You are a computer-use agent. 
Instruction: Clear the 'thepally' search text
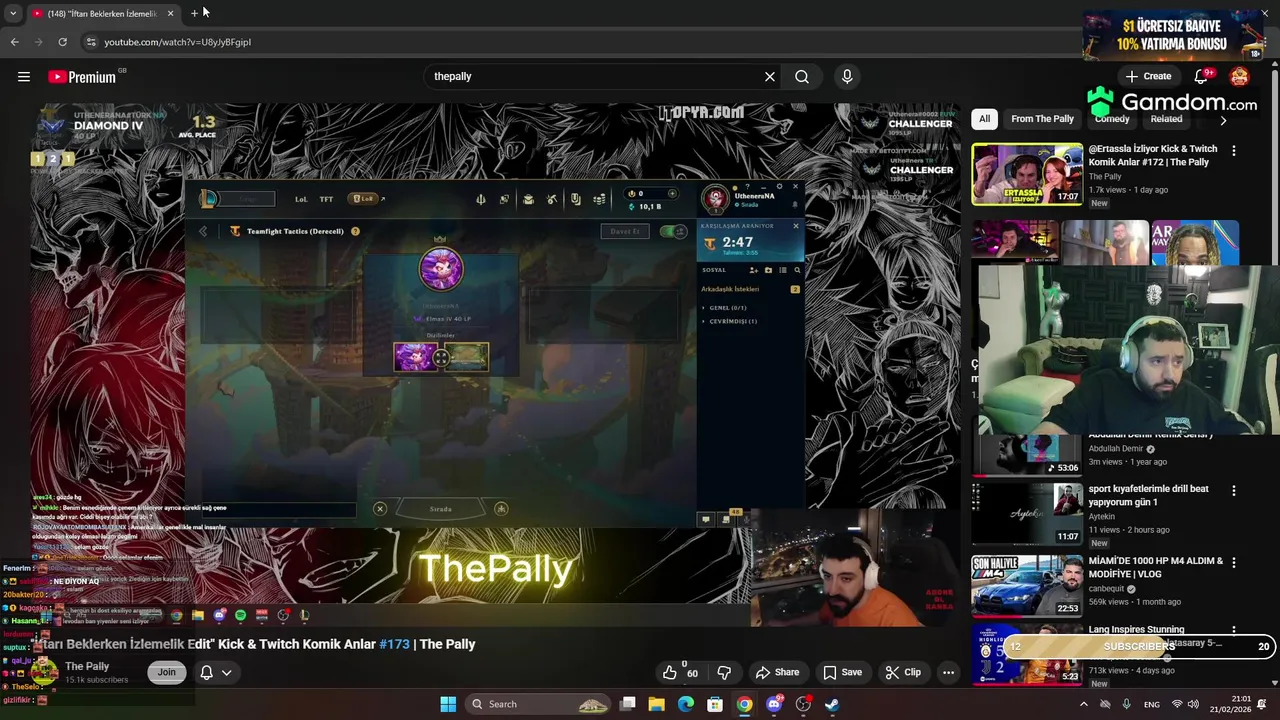coord(770,76)
